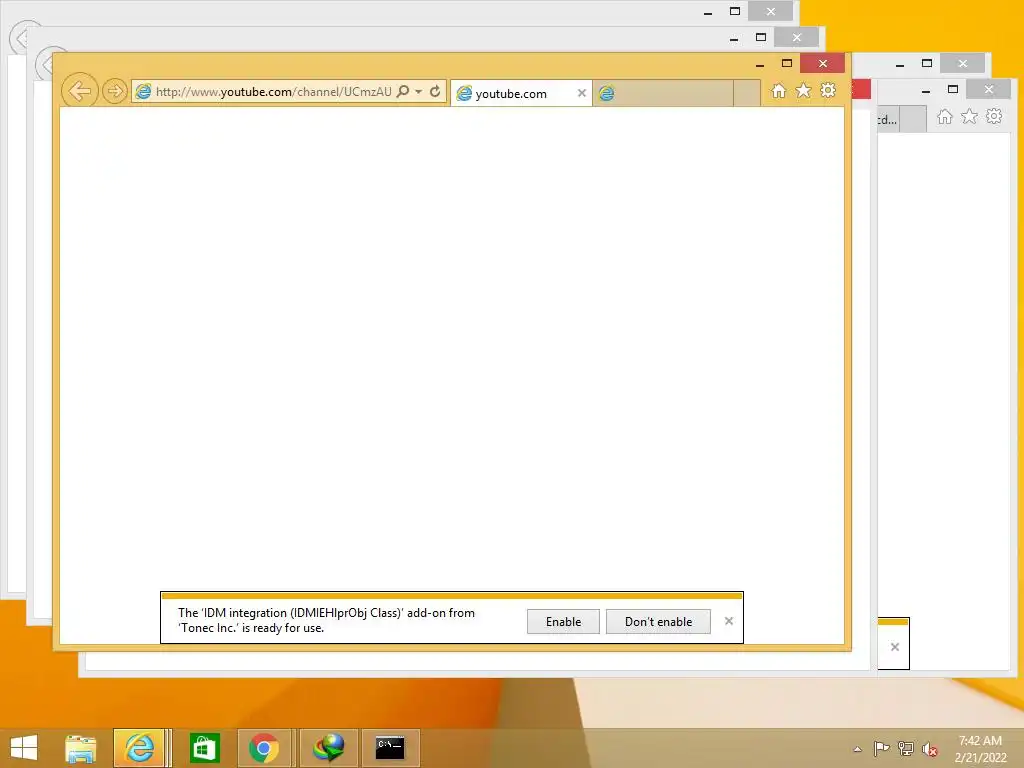This screenshot has height=768, width=1024.
Task: Open the Command Prompt taskbar icon
Action: pos(390,748)
